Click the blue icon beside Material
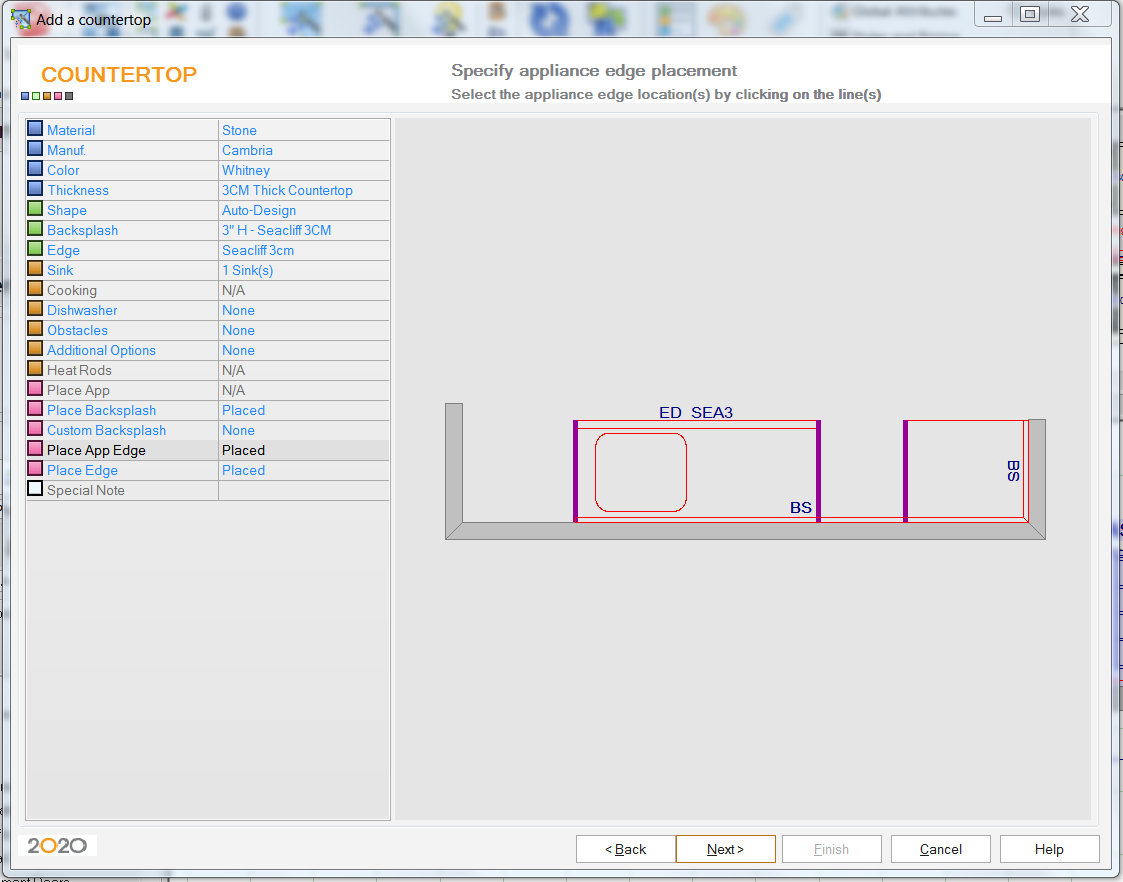This screenshot has width=1123, height=882. pyautogui.click(x=35, y=129)
